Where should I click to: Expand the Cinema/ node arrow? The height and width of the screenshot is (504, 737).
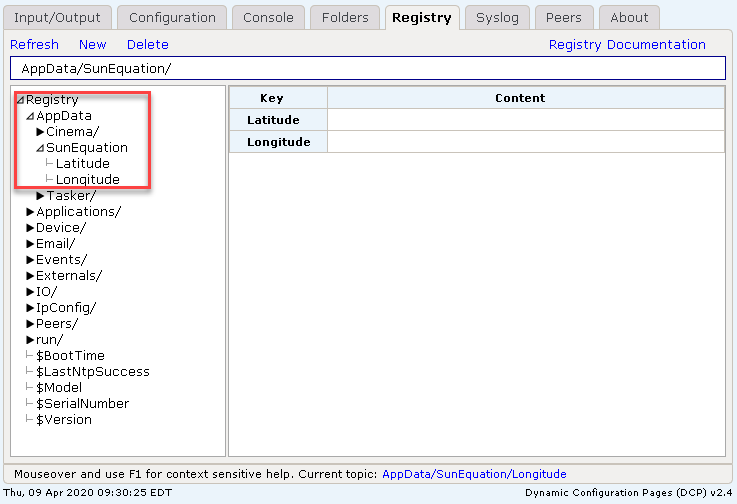(x=40, y=132)
